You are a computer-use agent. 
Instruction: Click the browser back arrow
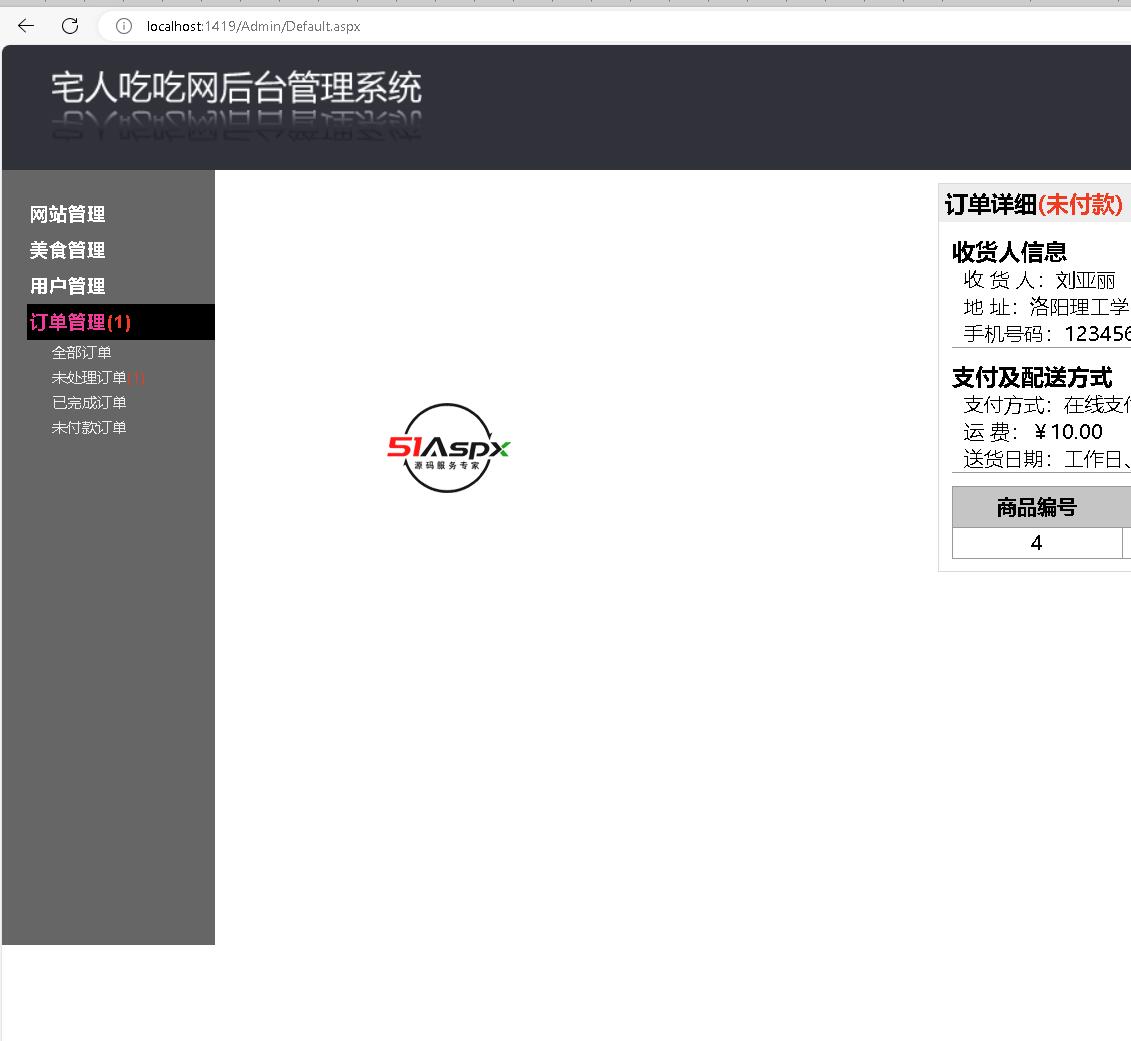click(26, 26)
